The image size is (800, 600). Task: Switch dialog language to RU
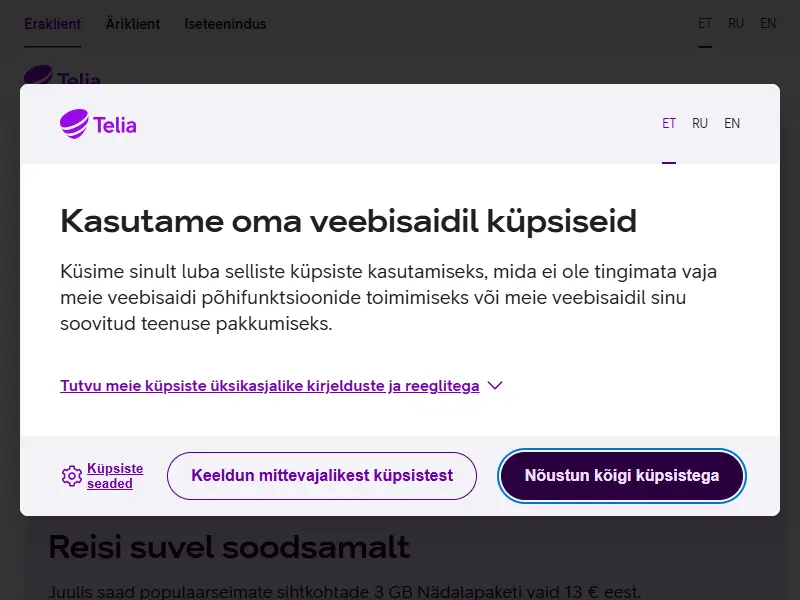(x=699, y=123)
